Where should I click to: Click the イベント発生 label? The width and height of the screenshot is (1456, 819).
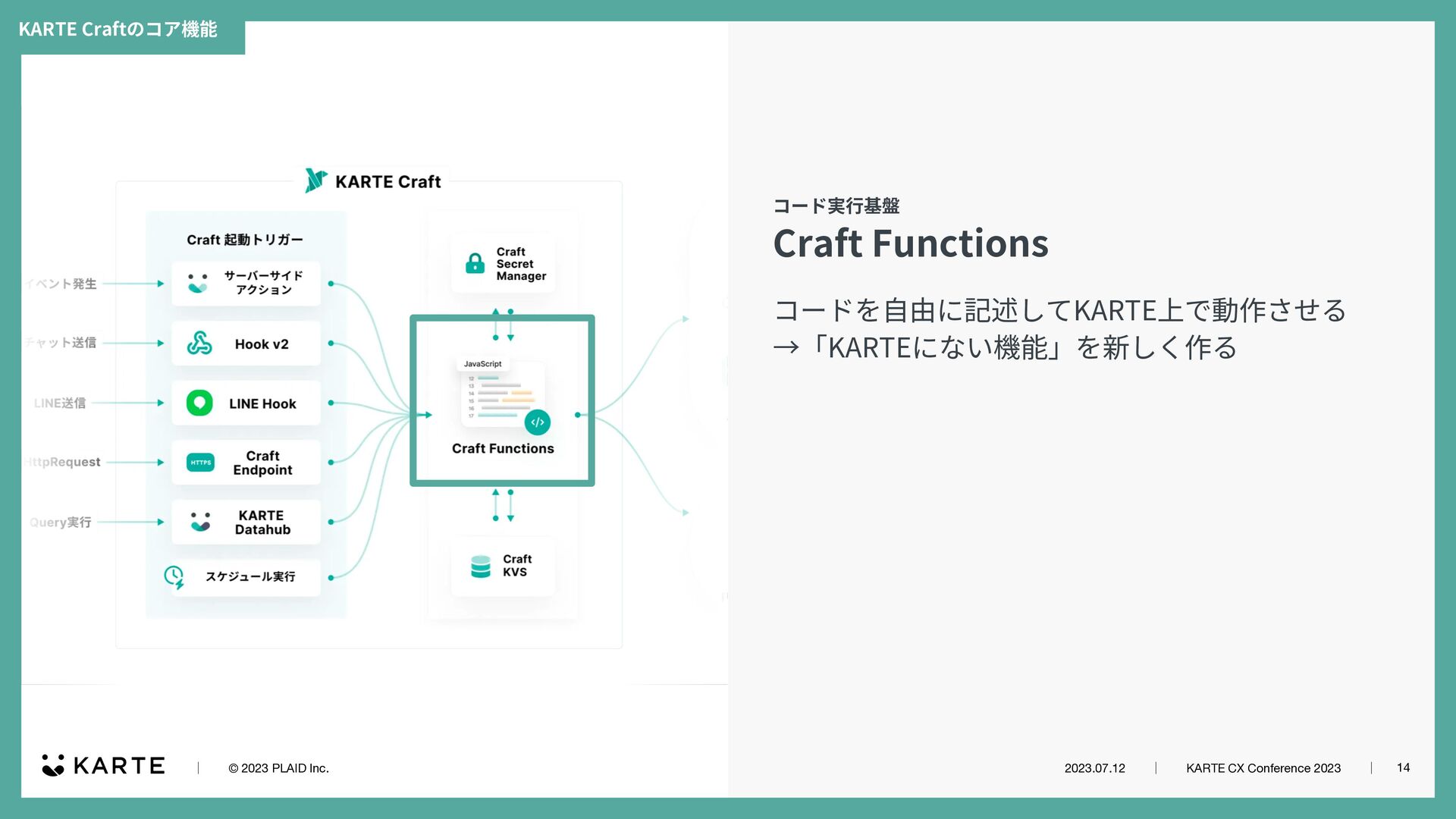tap(61, 284)
